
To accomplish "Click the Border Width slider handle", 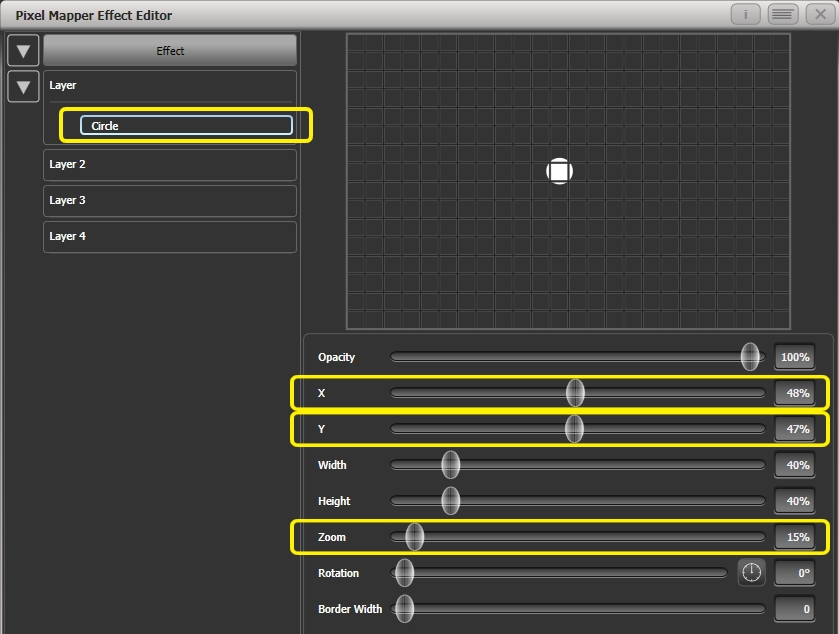I will pos(403,609).
